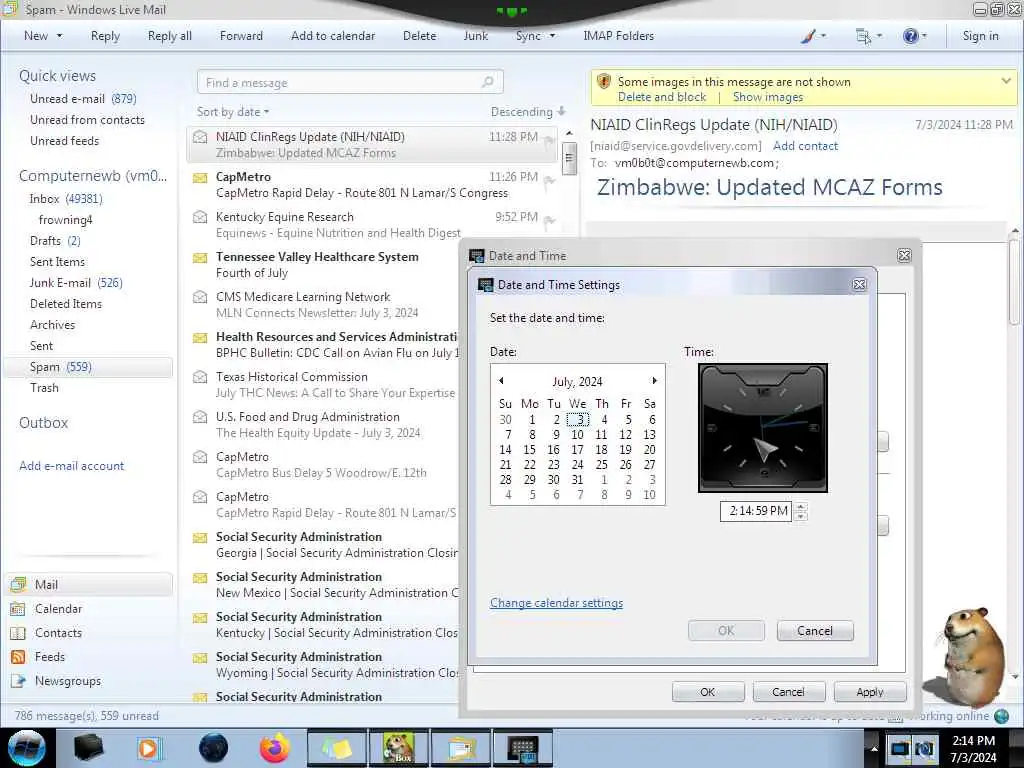Click the Add contact link
This screenshot has height=768, width=1024.
tap(805, 146)
